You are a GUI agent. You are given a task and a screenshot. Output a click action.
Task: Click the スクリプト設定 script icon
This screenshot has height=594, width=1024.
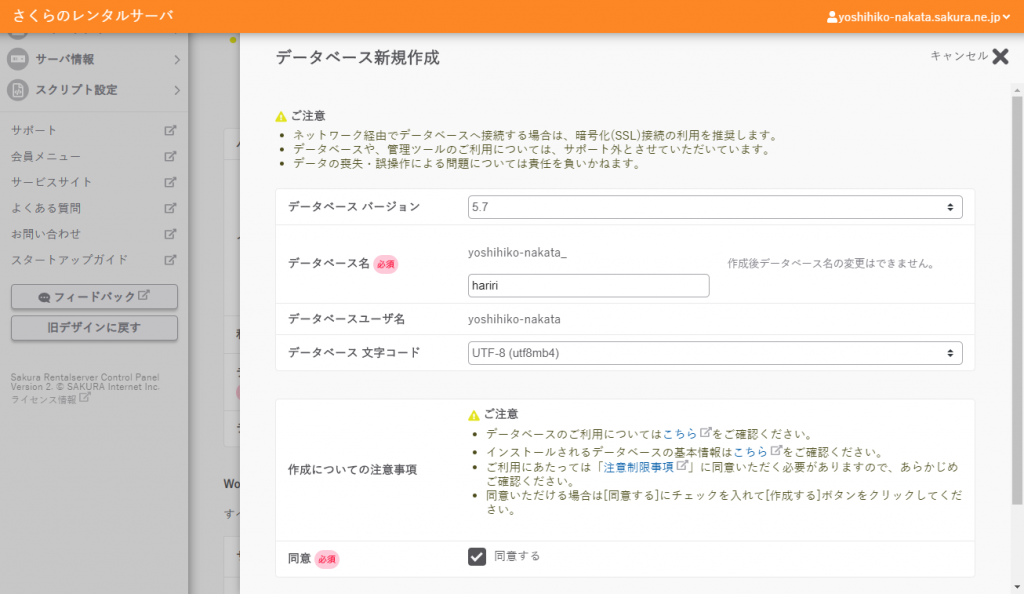point(18,90)
